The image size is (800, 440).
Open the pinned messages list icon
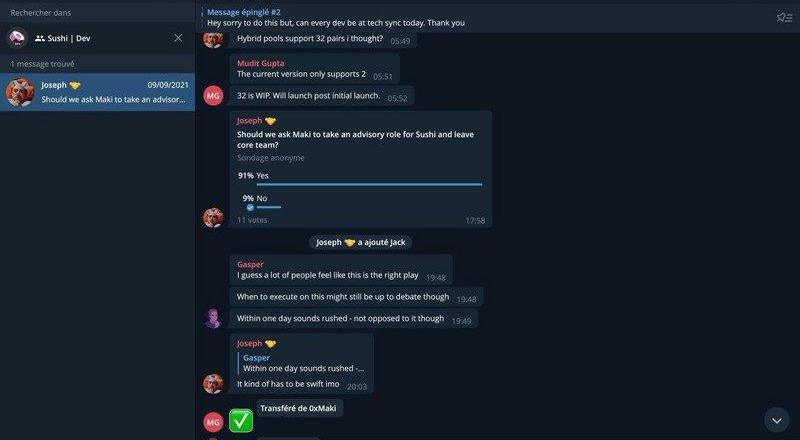[x=784, y=18]
